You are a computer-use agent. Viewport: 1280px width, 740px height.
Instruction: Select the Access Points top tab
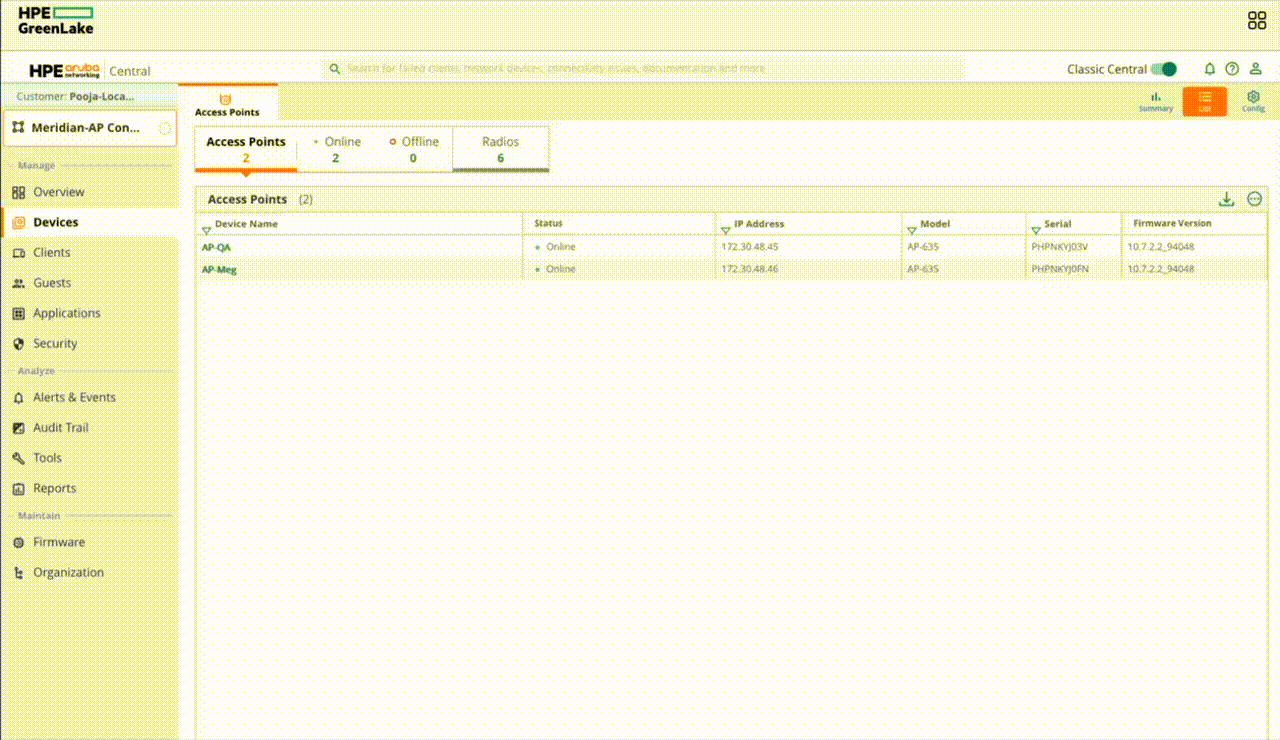pyautogui.click(x=227, y=103)
